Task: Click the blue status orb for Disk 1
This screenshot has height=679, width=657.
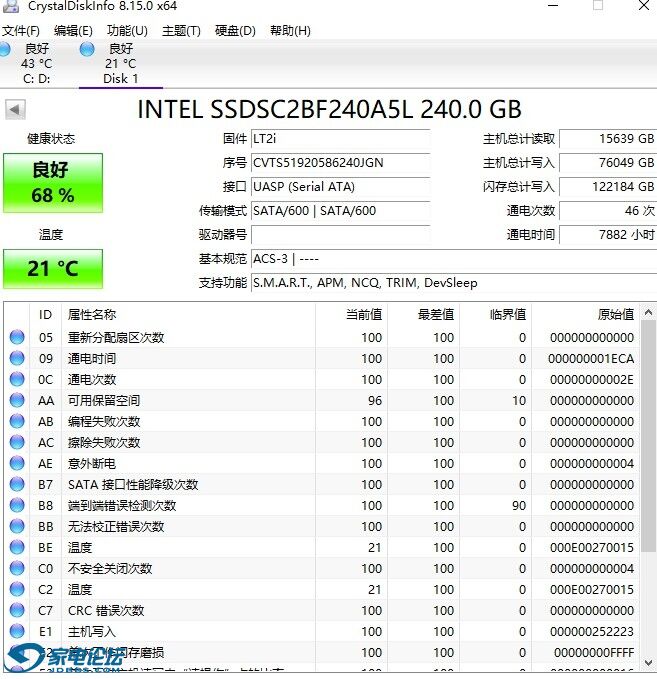Action: click(87, 49)
